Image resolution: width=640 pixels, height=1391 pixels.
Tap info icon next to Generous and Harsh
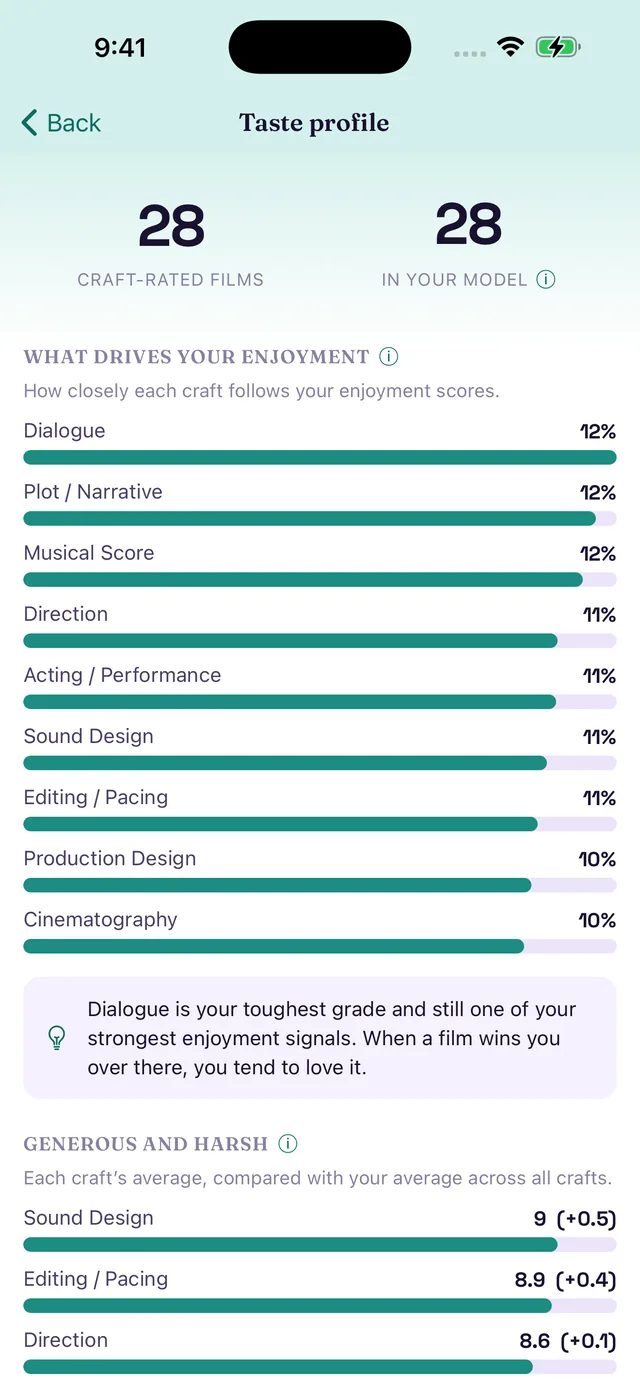point(288,1144)
